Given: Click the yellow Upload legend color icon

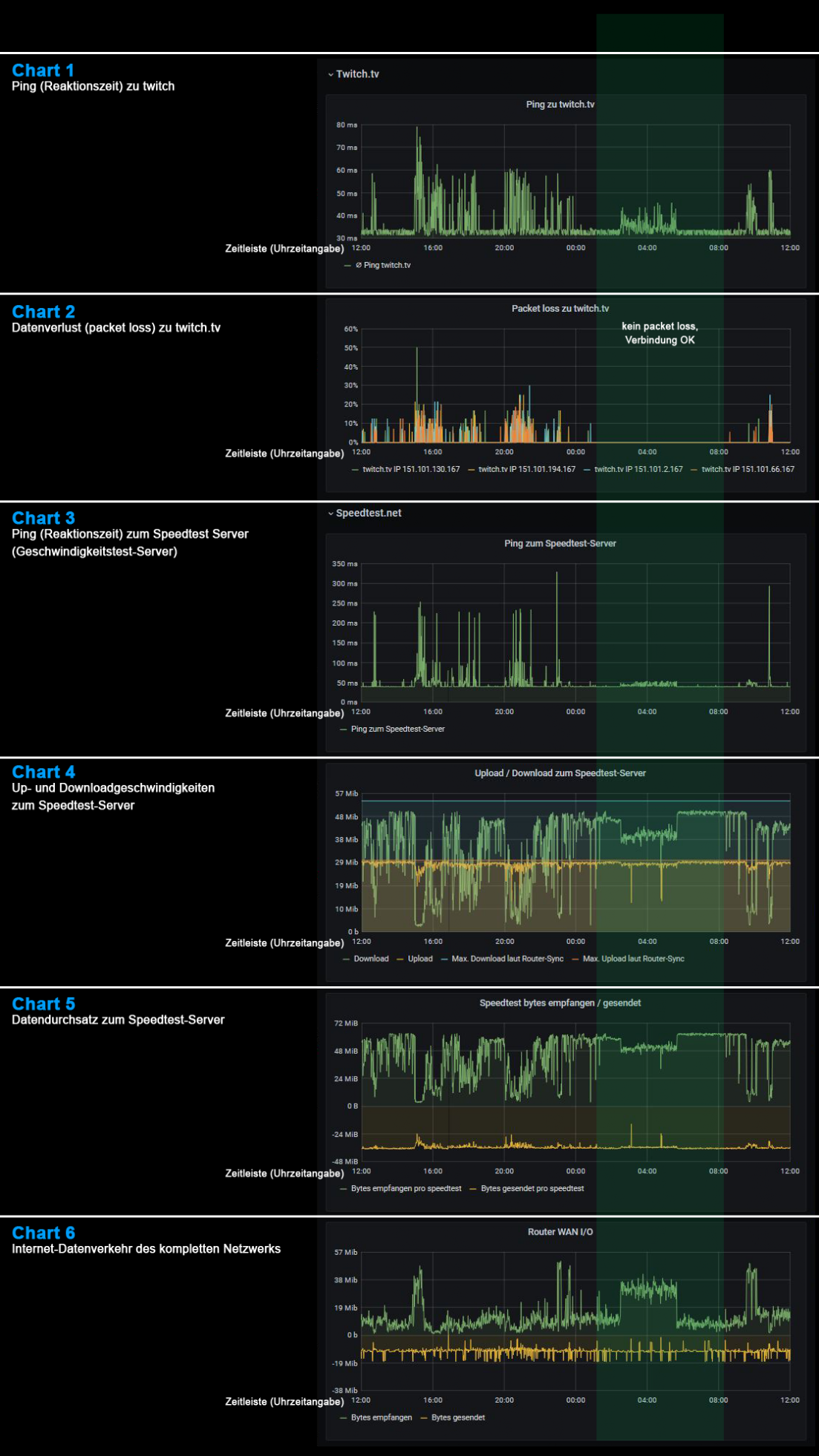Looking at the screenshot, I should (x=400, y=960).
